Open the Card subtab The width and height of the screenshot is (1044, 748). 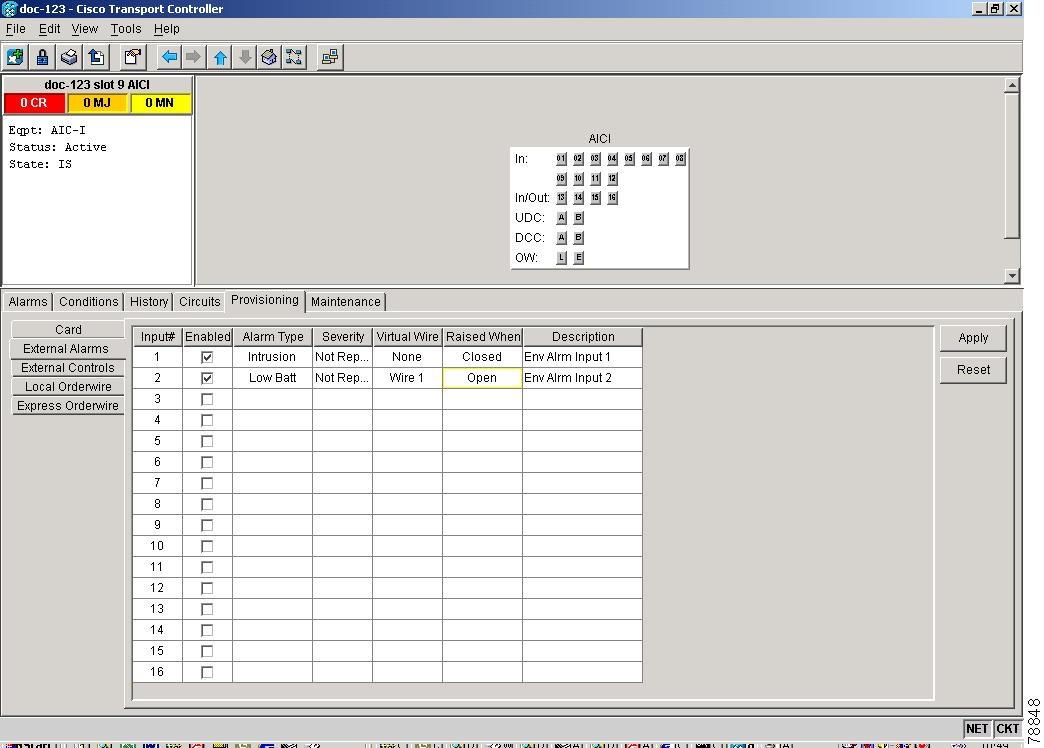click(x=68, y=330)
